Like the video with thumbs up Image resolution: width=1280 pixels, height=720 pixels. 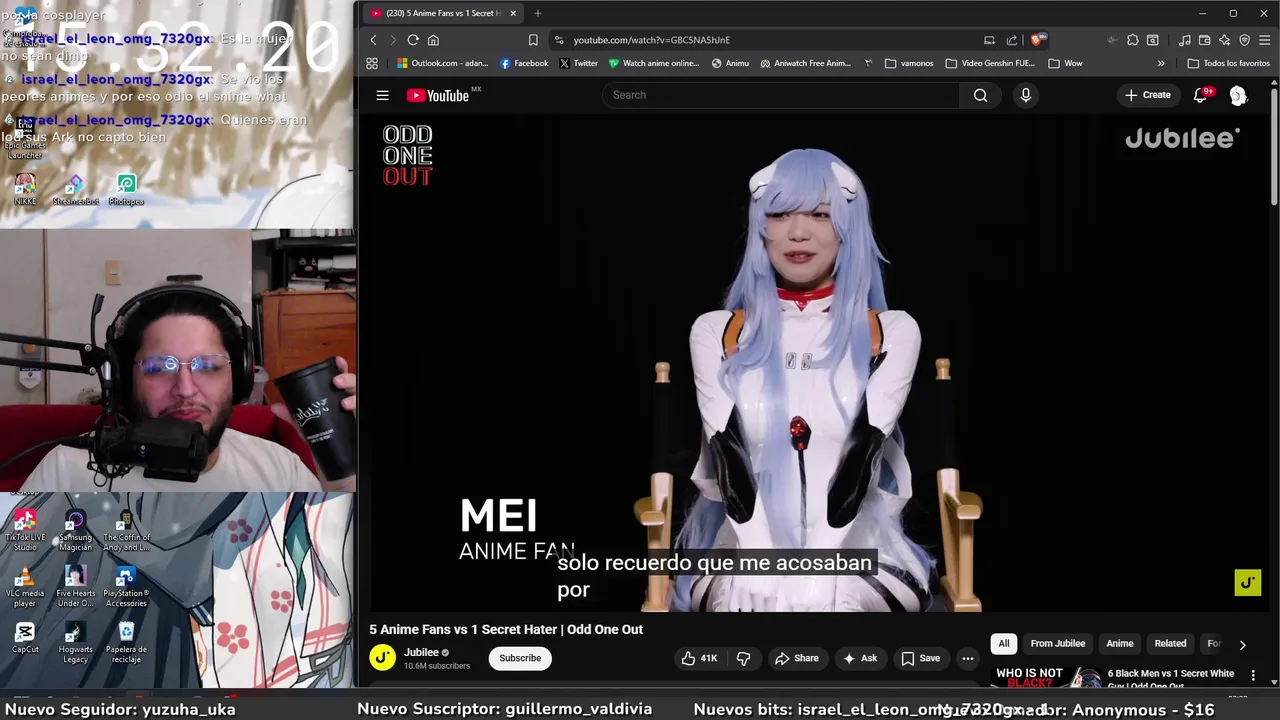tap(699, 658)
